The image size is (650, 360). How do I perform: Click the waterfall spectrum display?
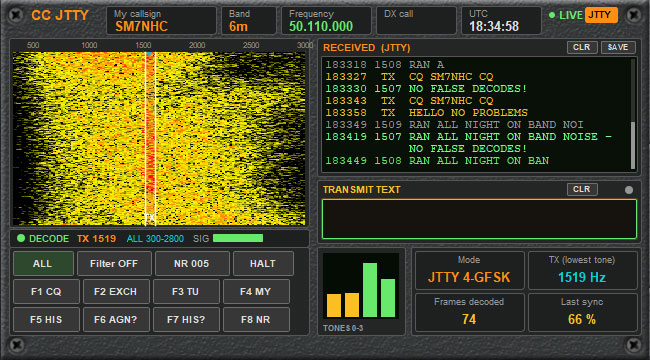click(159, 139)
